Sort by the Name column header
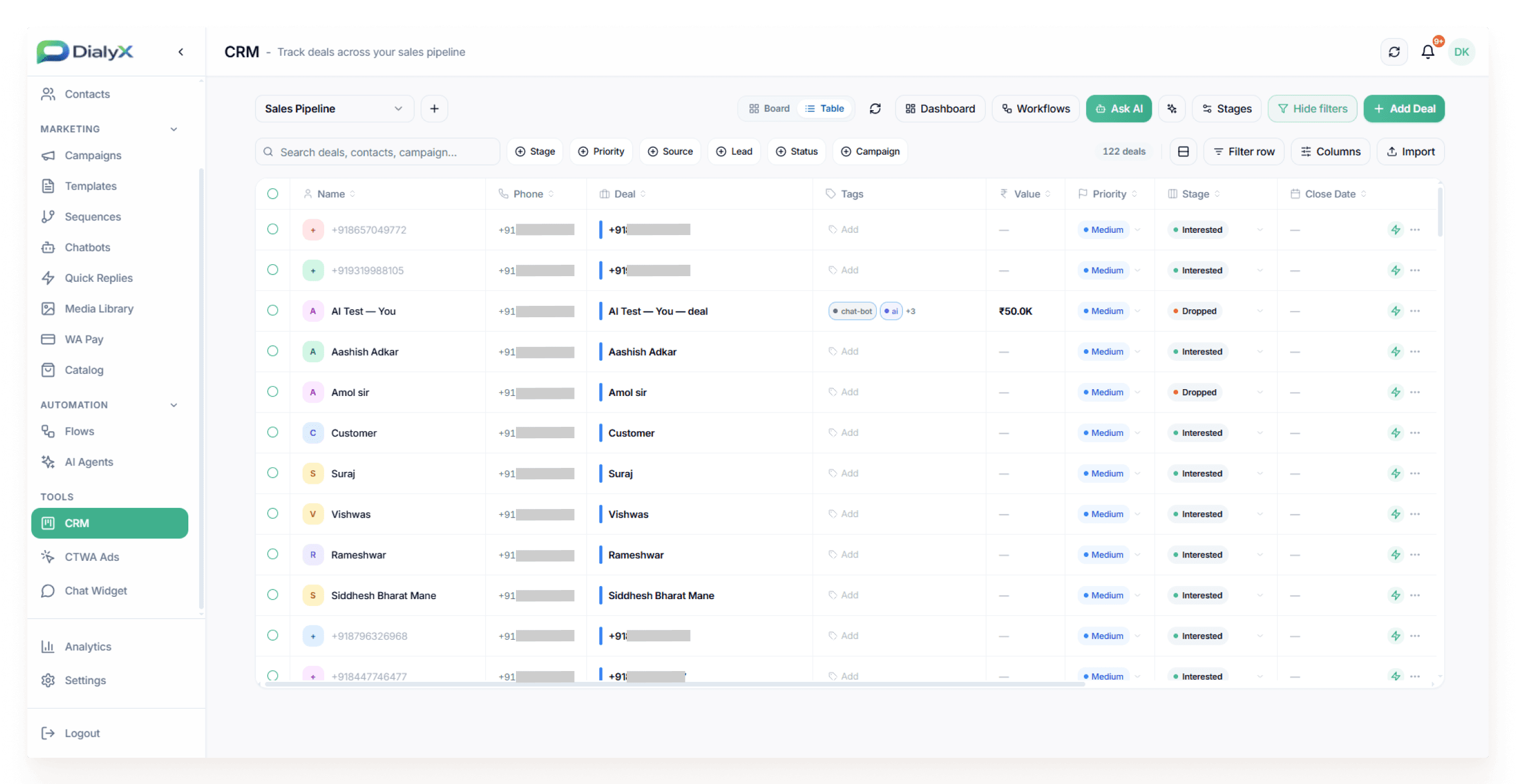This screenshot has width=1516, height=784. (330, 194)
